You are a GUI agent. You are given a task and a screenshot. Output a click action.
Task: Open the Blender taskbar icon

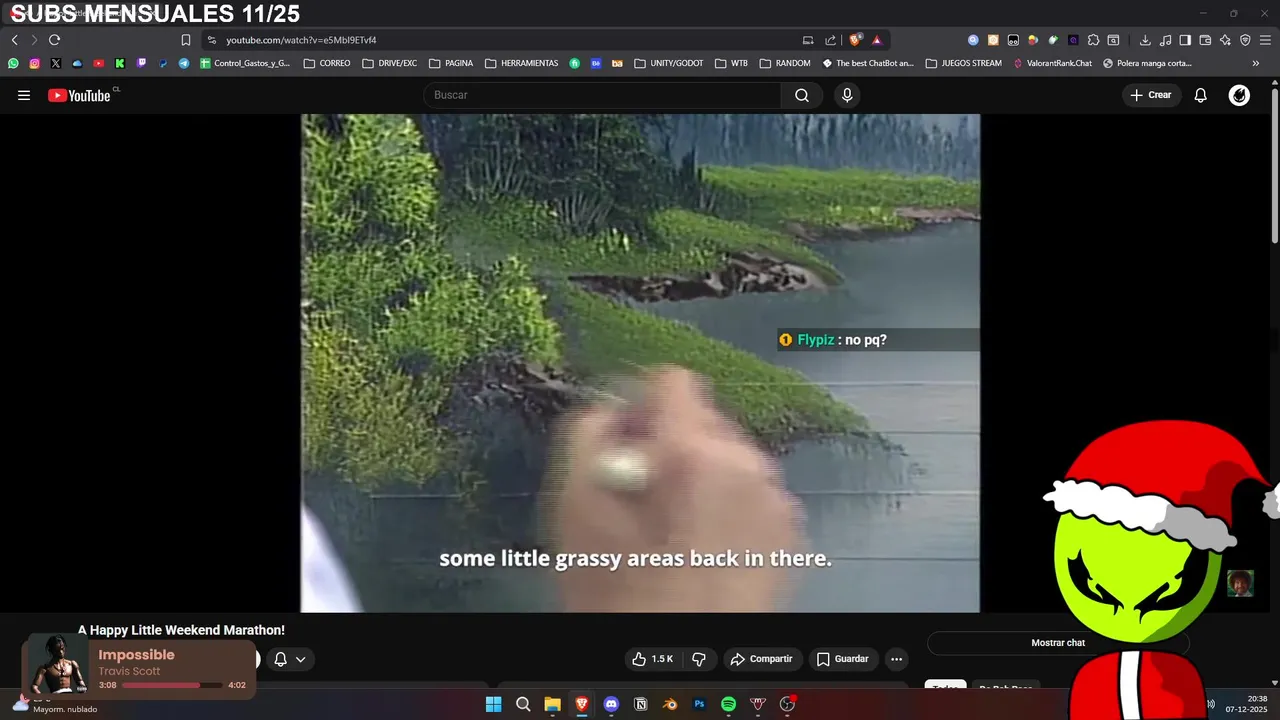(x=670, y=704)
